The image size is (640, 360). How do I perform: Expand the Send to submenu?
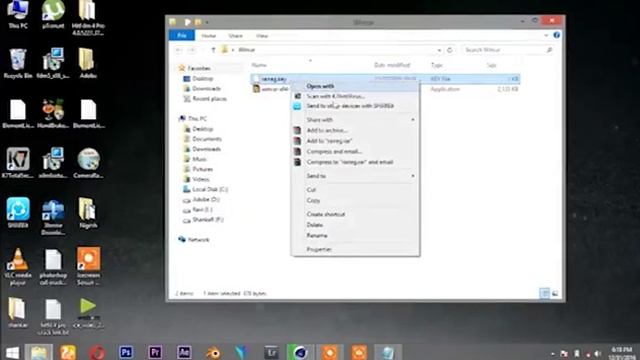(355, 176)
